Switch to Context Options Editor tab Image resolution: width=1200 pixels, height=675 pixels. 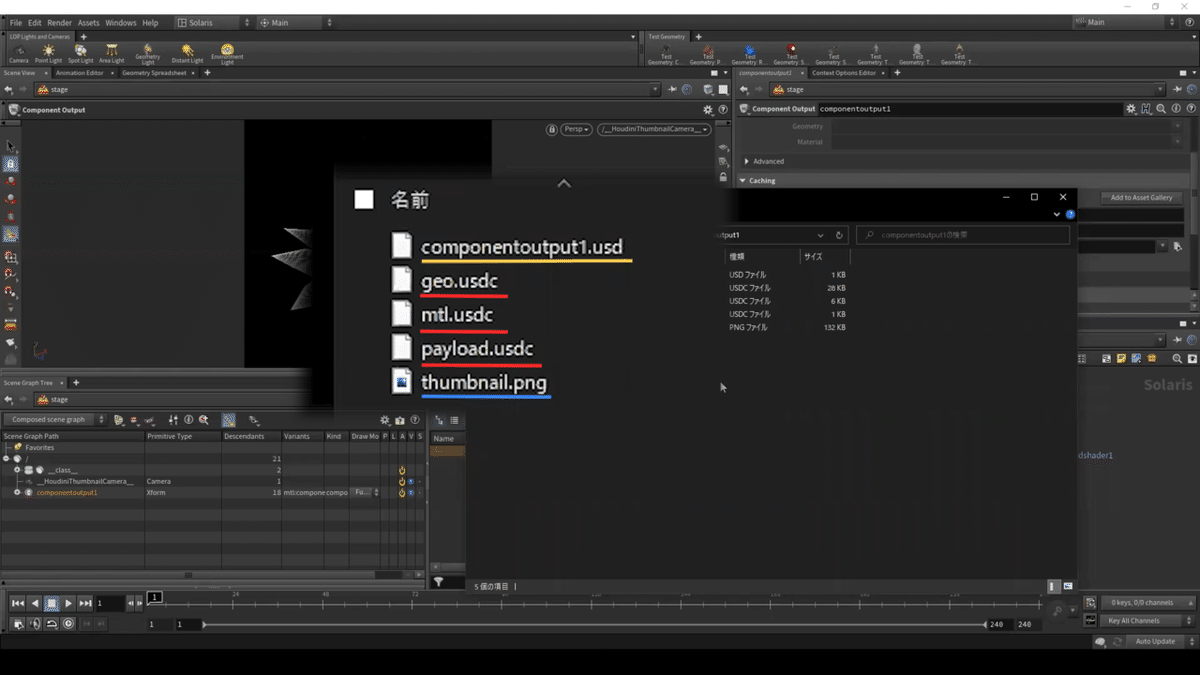tap(844, 73)
